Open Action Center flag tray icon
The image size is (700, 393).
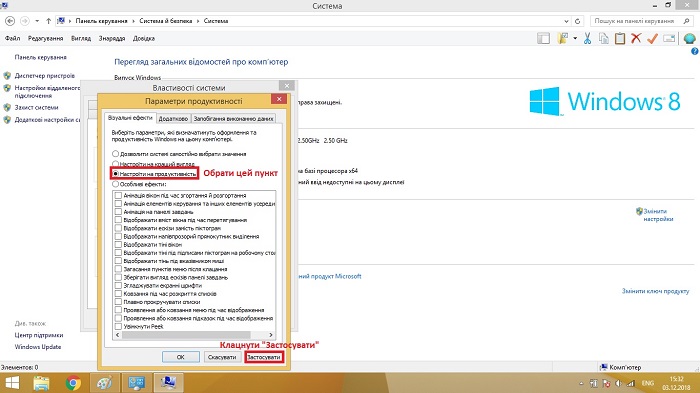tap(606, 383)
